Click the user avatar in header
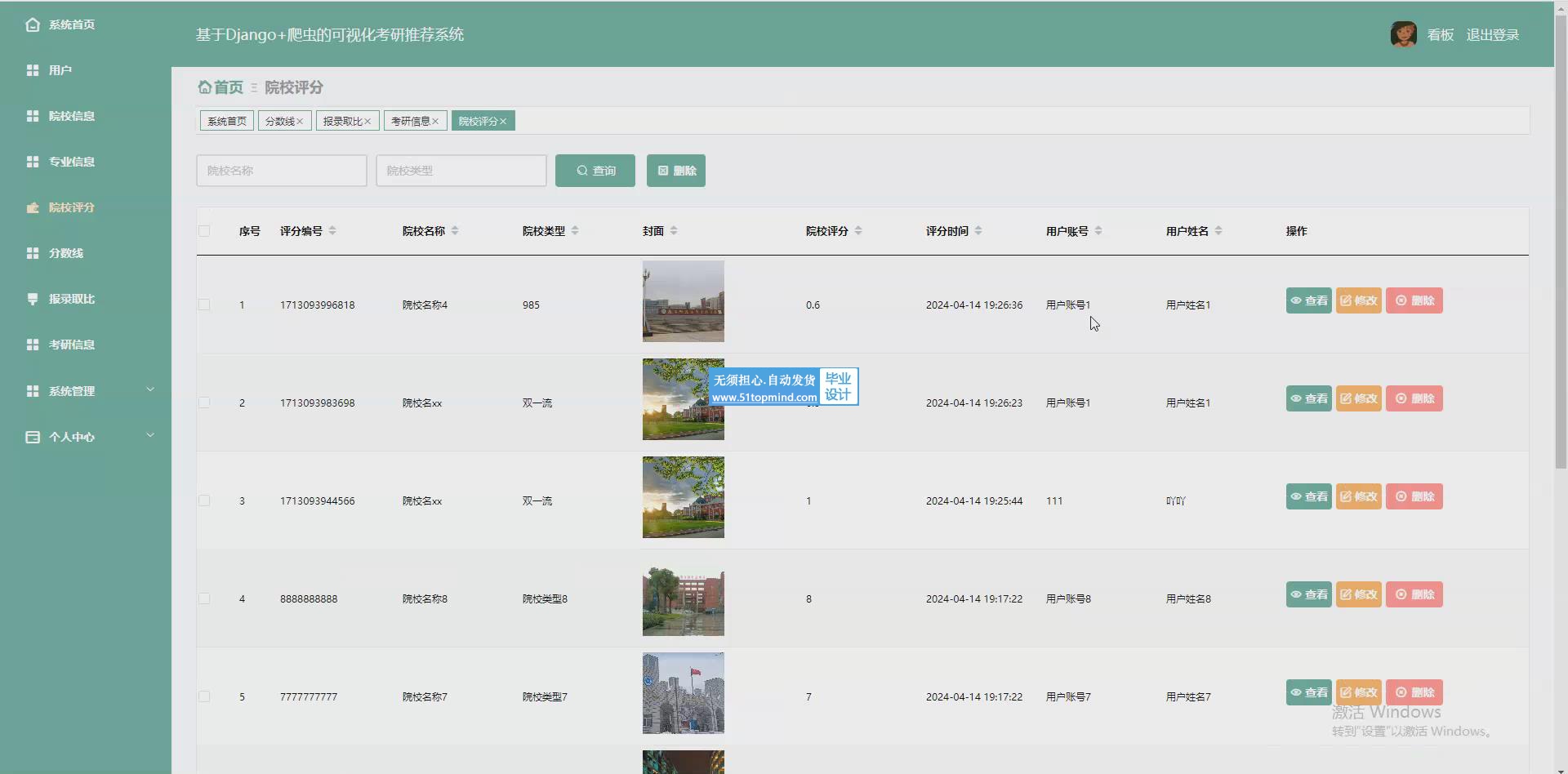The image size is (1568, 774). pos(1403,34)
